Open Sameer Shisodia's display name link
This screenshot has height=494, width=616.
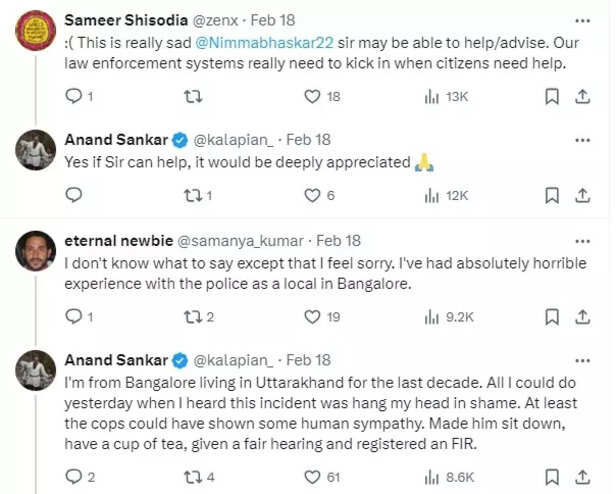pyautogui.click(x=125, y=19)
